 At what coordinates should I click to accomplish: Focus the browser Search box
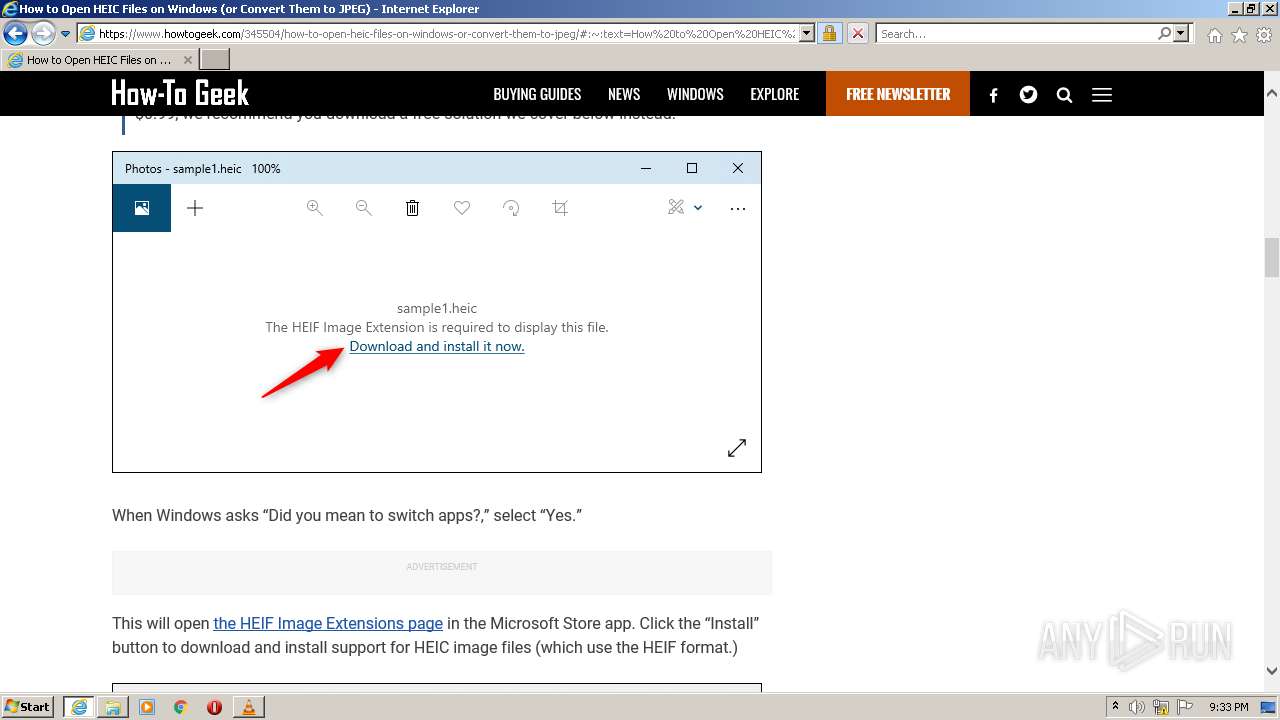pyautogui.click(x=1016, y=34)
